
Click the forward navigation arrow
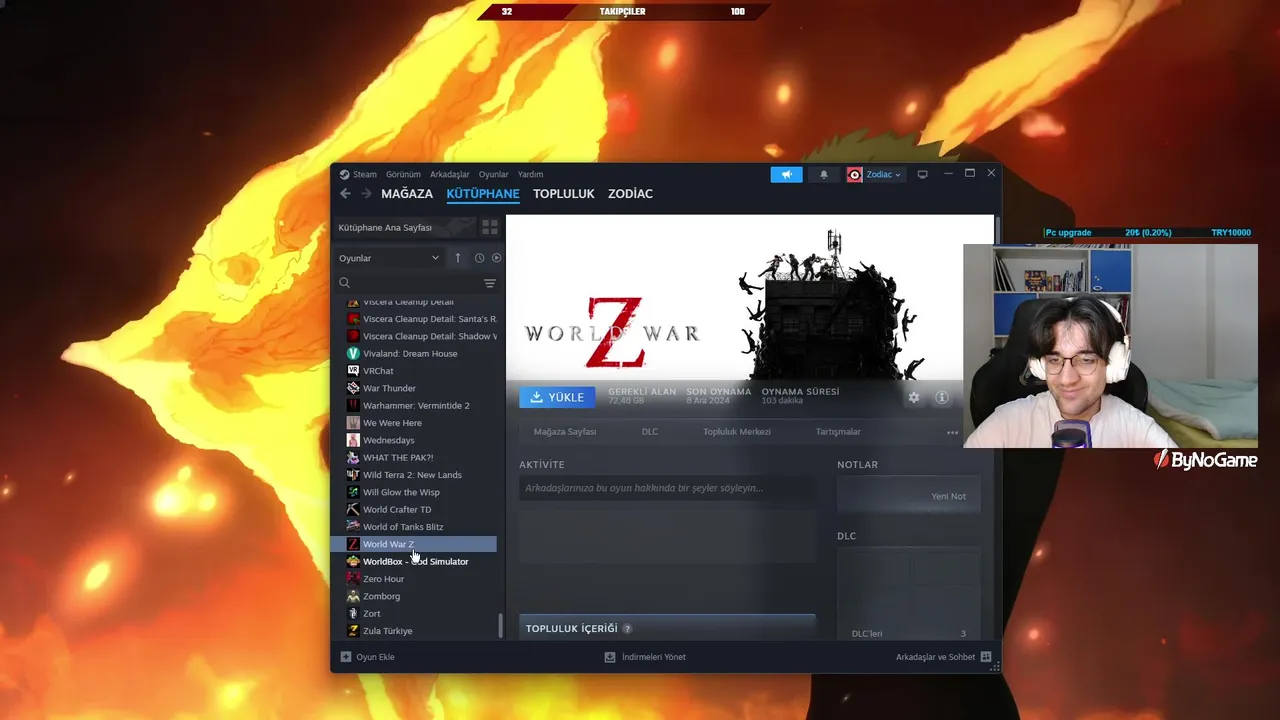coord(366,194)
